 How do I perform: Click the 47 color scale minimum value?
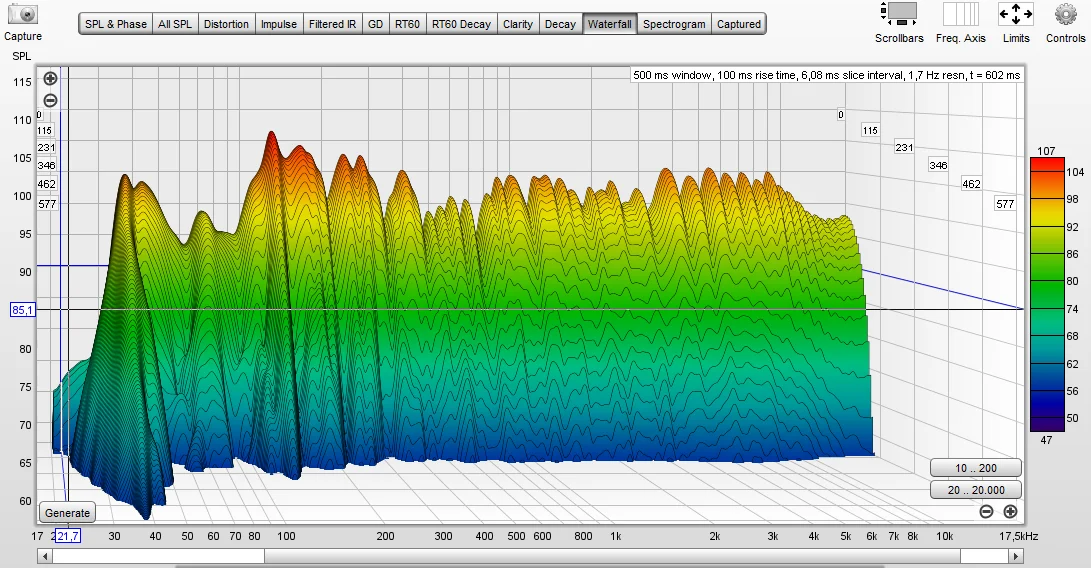tap(1046, 440)
